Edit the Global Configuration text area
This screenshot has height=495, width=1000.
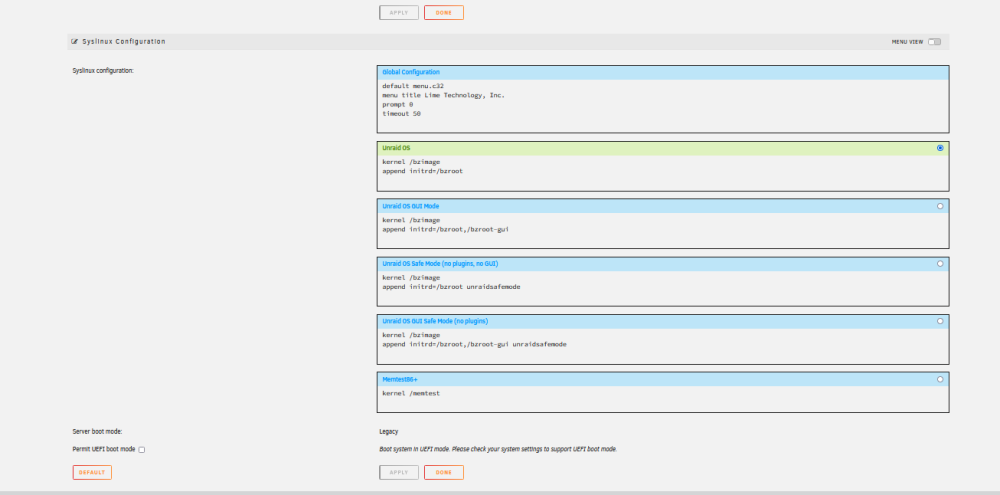point(663,106)
